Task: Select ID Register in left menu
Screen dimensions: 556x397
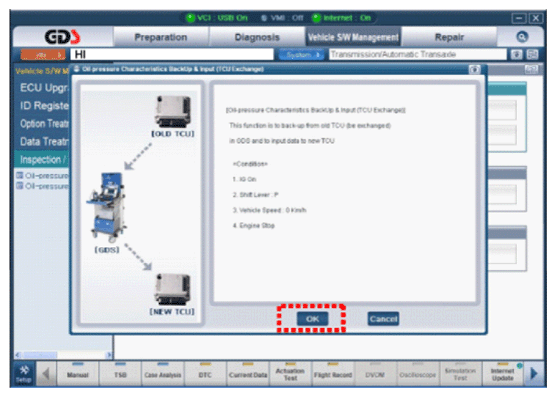Action: 44,106
